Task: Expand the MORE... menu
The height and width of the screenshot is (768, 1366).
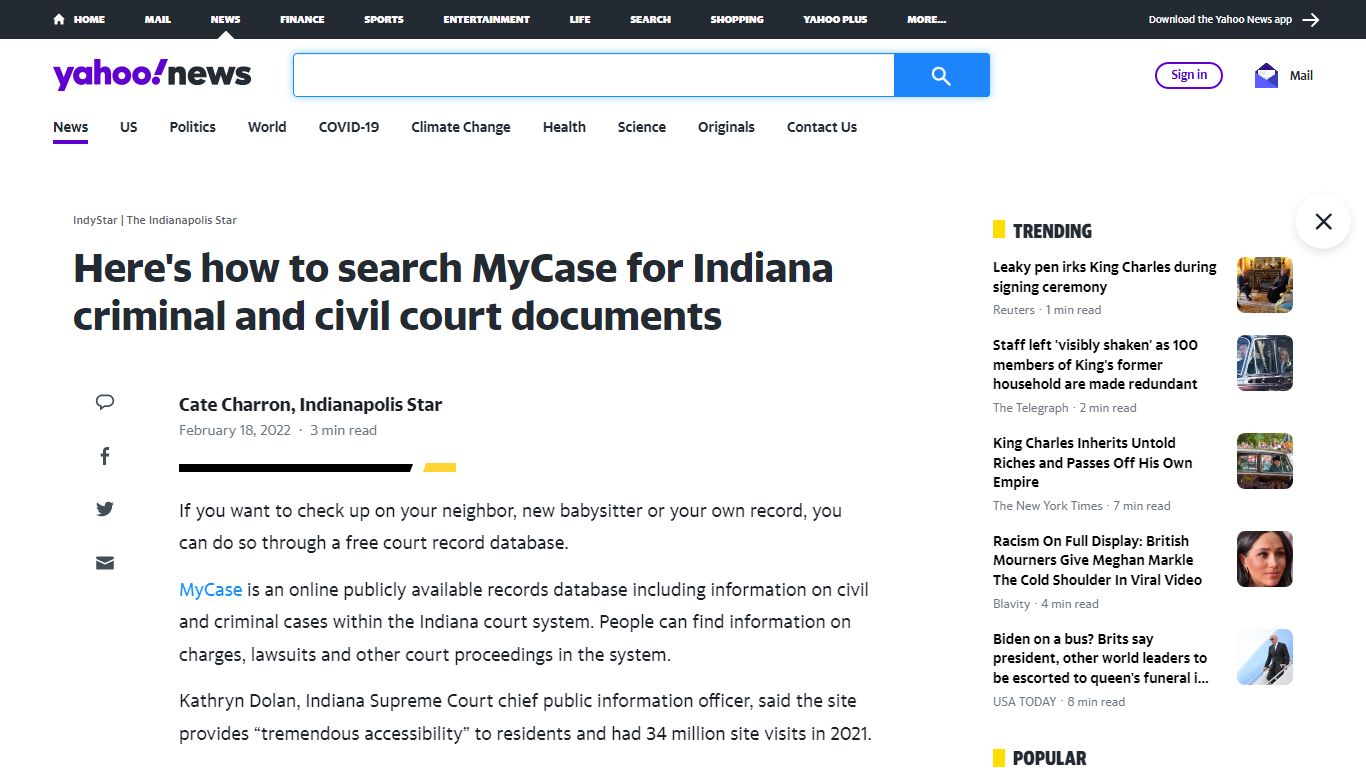Action: 927,19
